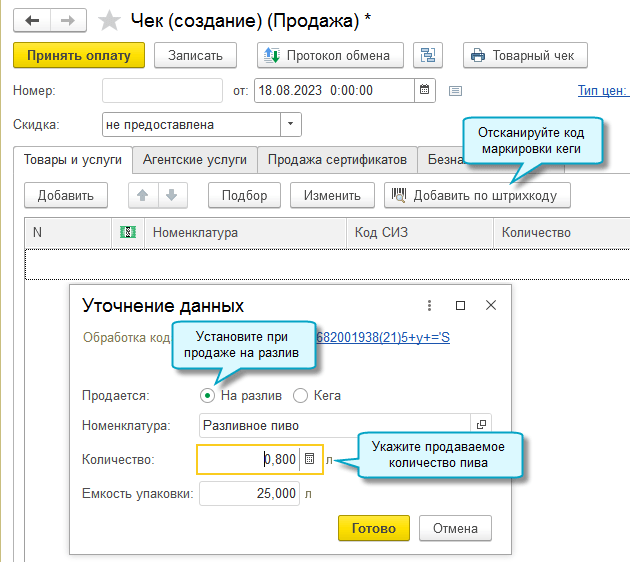Switch to the Агентские услуги tab

[194, 159]
